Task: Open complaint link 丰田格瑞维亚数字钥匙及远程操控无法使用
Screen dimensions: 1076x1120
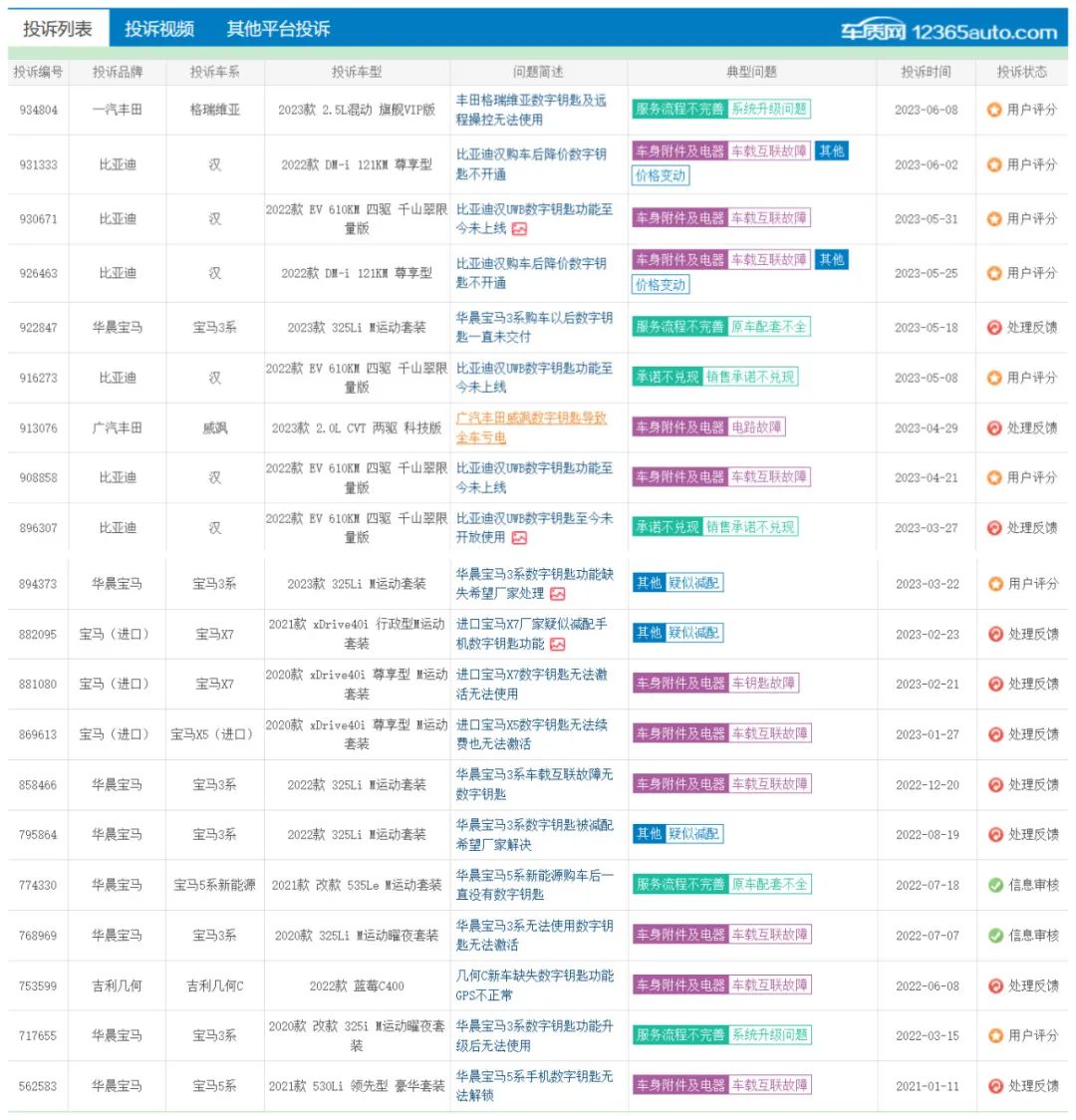Action: pyautogui.click(x=531, y=110)
